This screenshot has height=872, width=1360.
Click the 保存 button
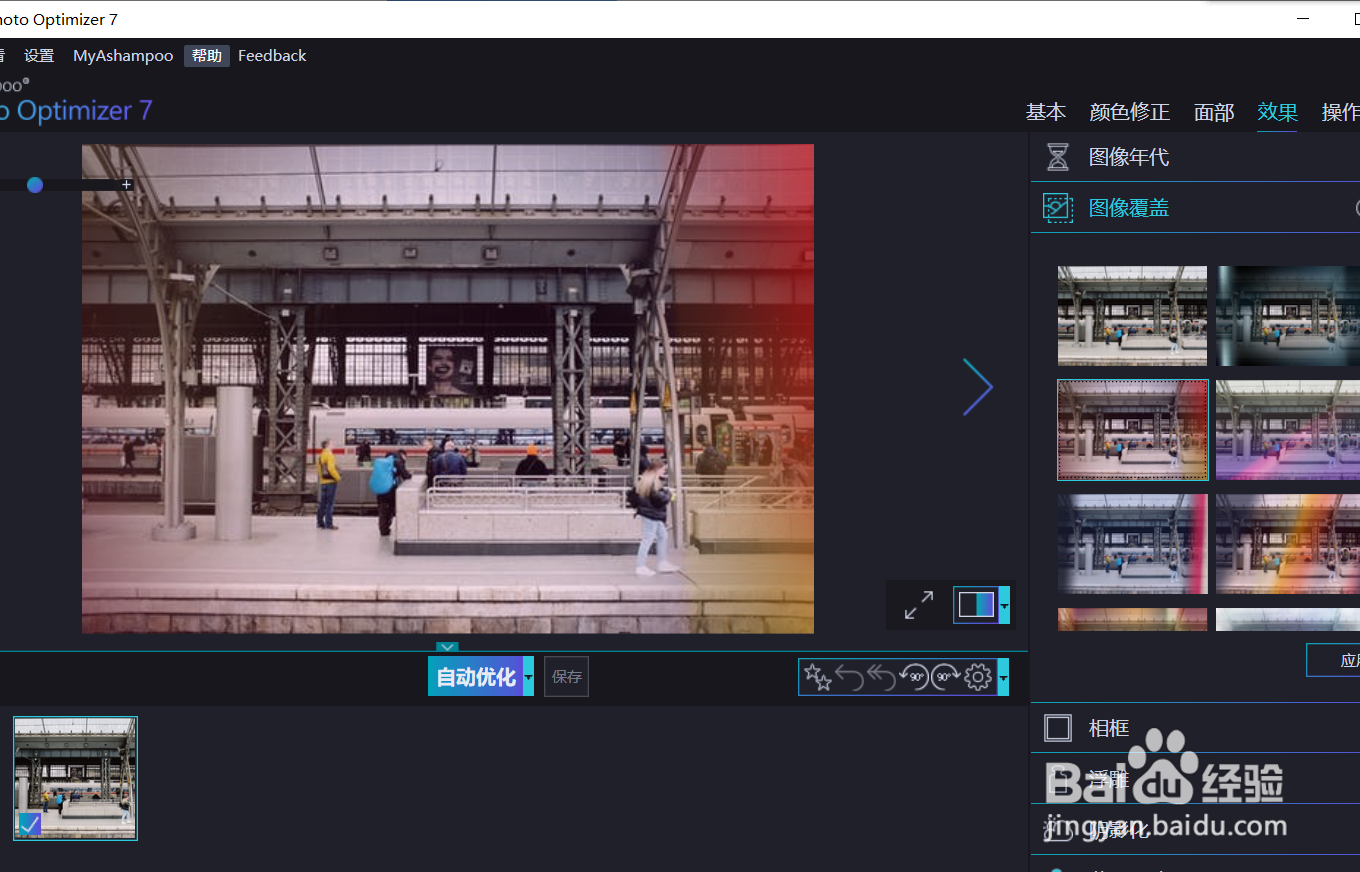[x=567, y=677]
